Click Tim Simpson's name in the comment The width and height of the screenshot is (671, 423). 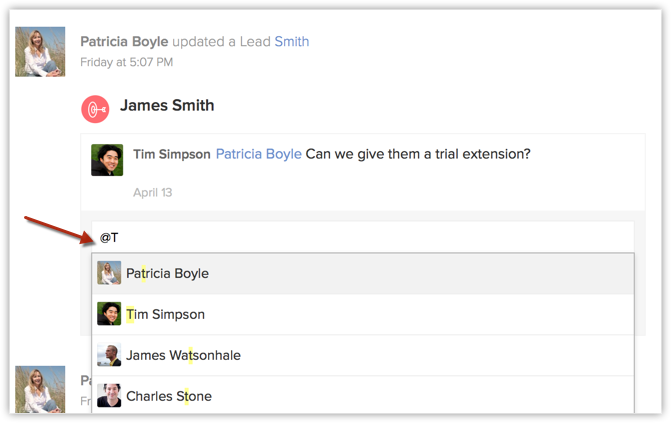pos(171,154)
